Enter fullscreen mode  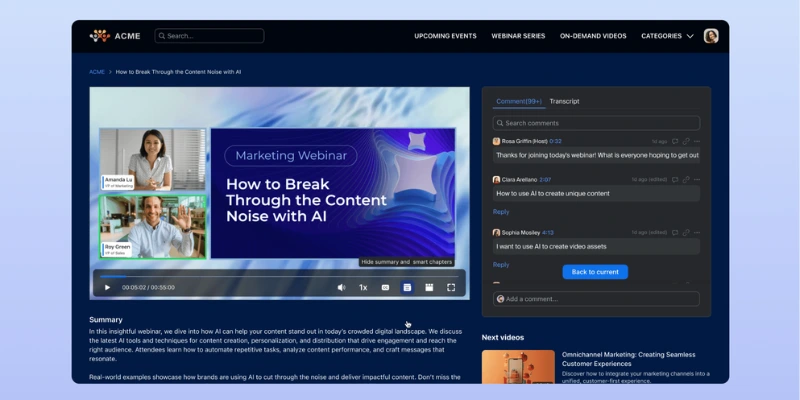[451, 287]
